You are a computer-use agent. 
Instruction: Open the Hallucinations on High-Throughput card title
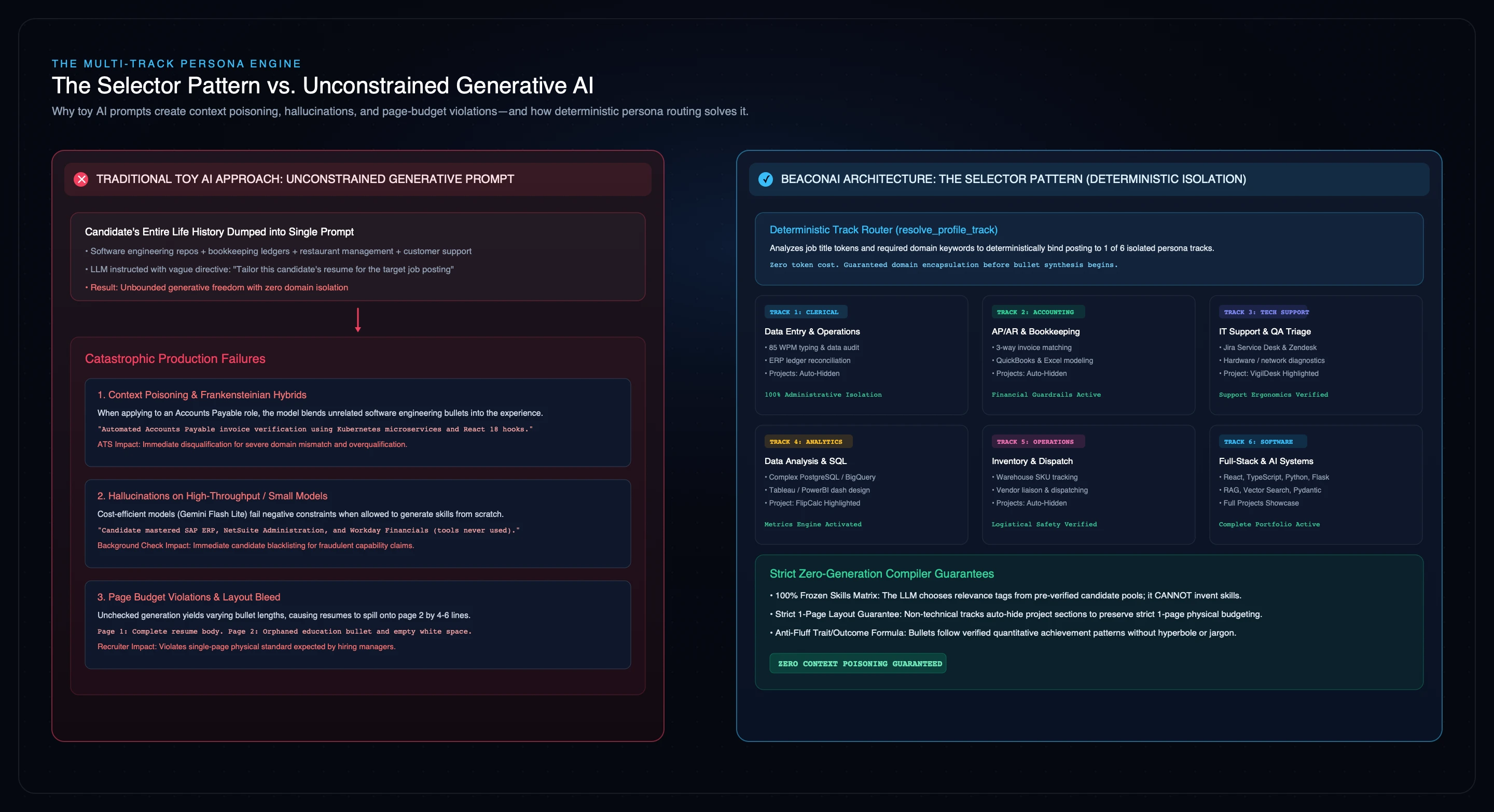click(212, 496)
